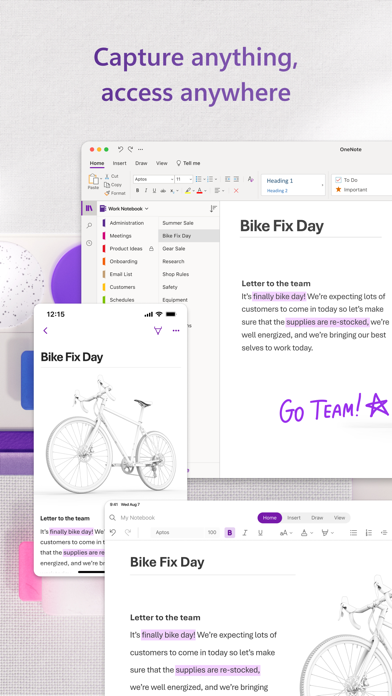The width and height of the screenshot is (392, 696).
Task: Tap the three-dots more icon in the phone app
Action: click(x=176, y=330)
